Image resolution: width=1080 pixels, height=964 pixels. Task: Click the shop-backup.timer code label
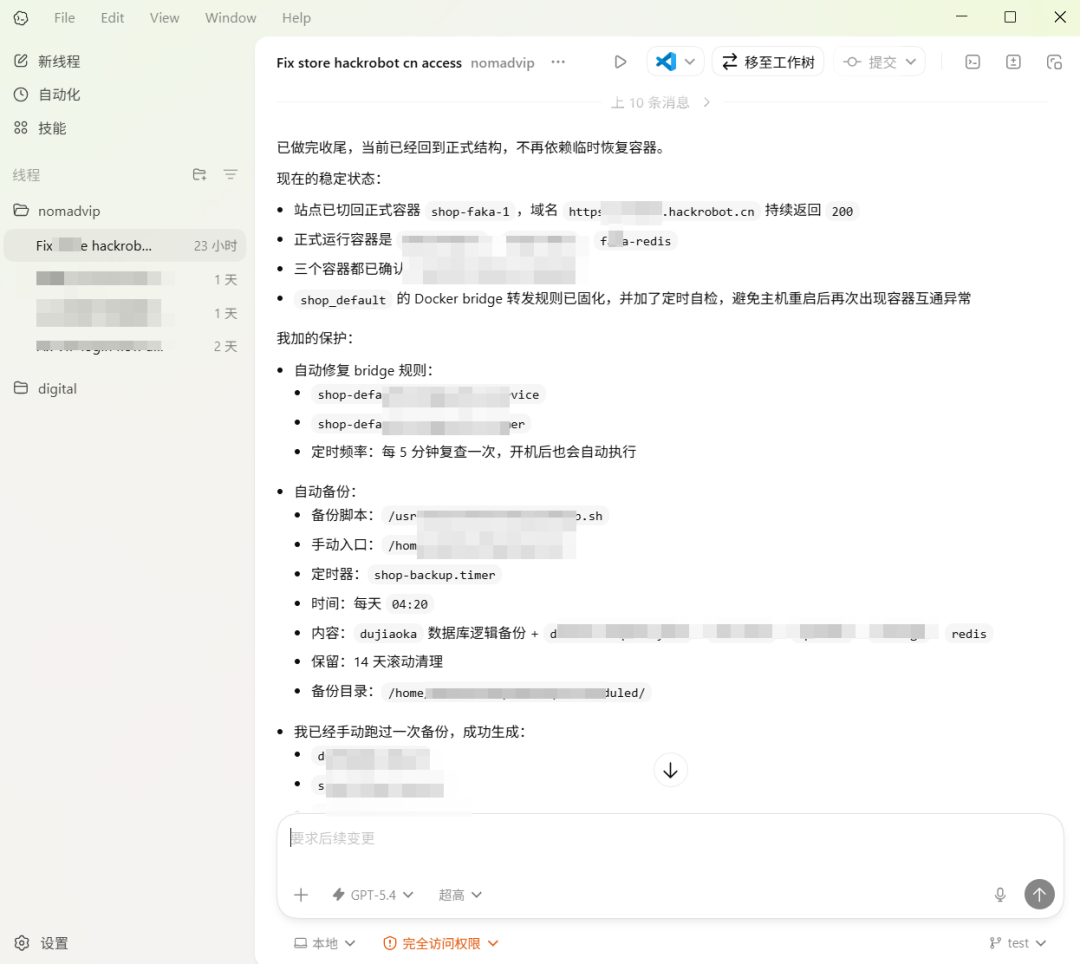pyautogui.click(x=435, y=575)
